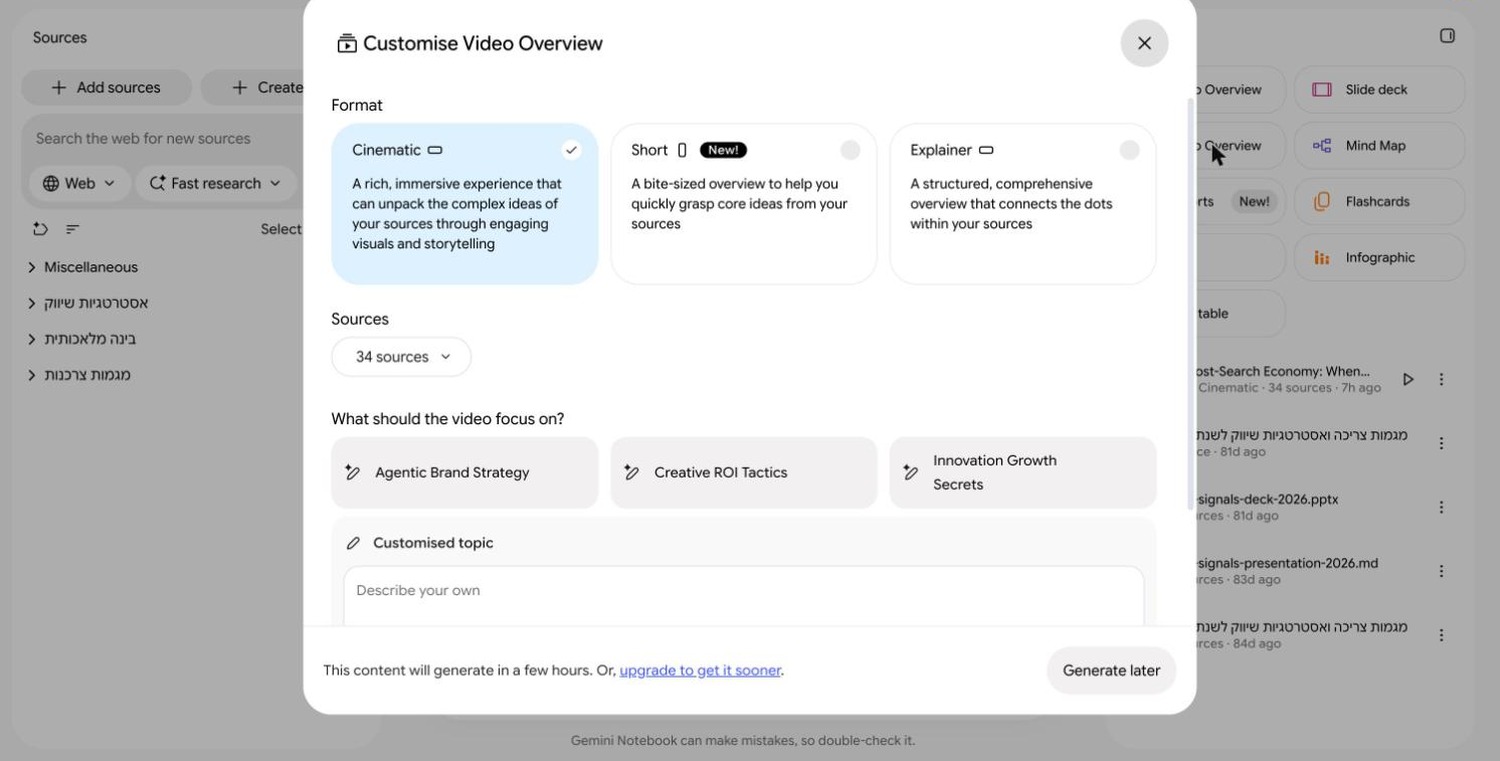This screenshot has width=1500, height=761.
Task: Open the Slide deck tool
Action: point(1379,89)
